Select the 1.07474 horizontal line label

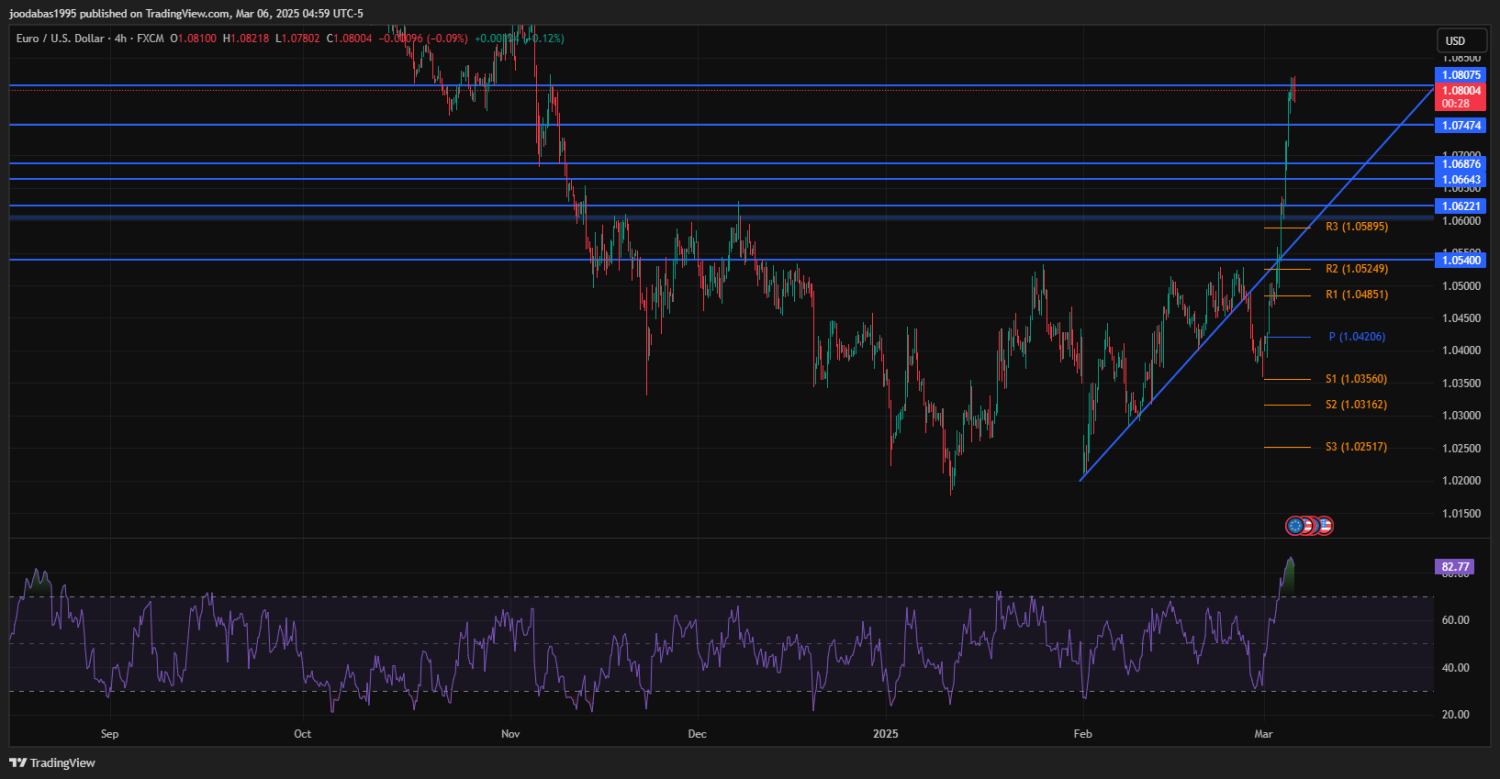coord(1461,125)
